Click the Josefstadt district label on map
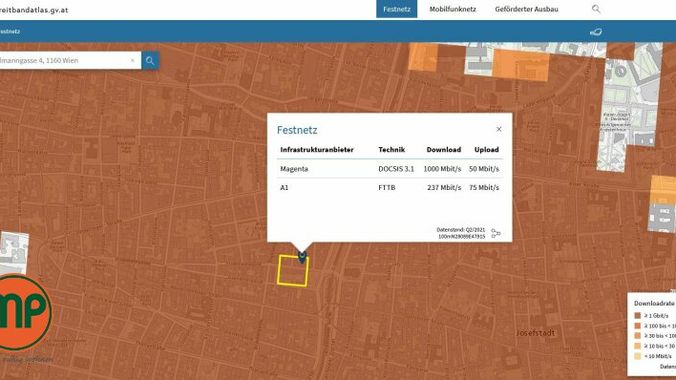 pyautogui.click(x=535, y=333)
